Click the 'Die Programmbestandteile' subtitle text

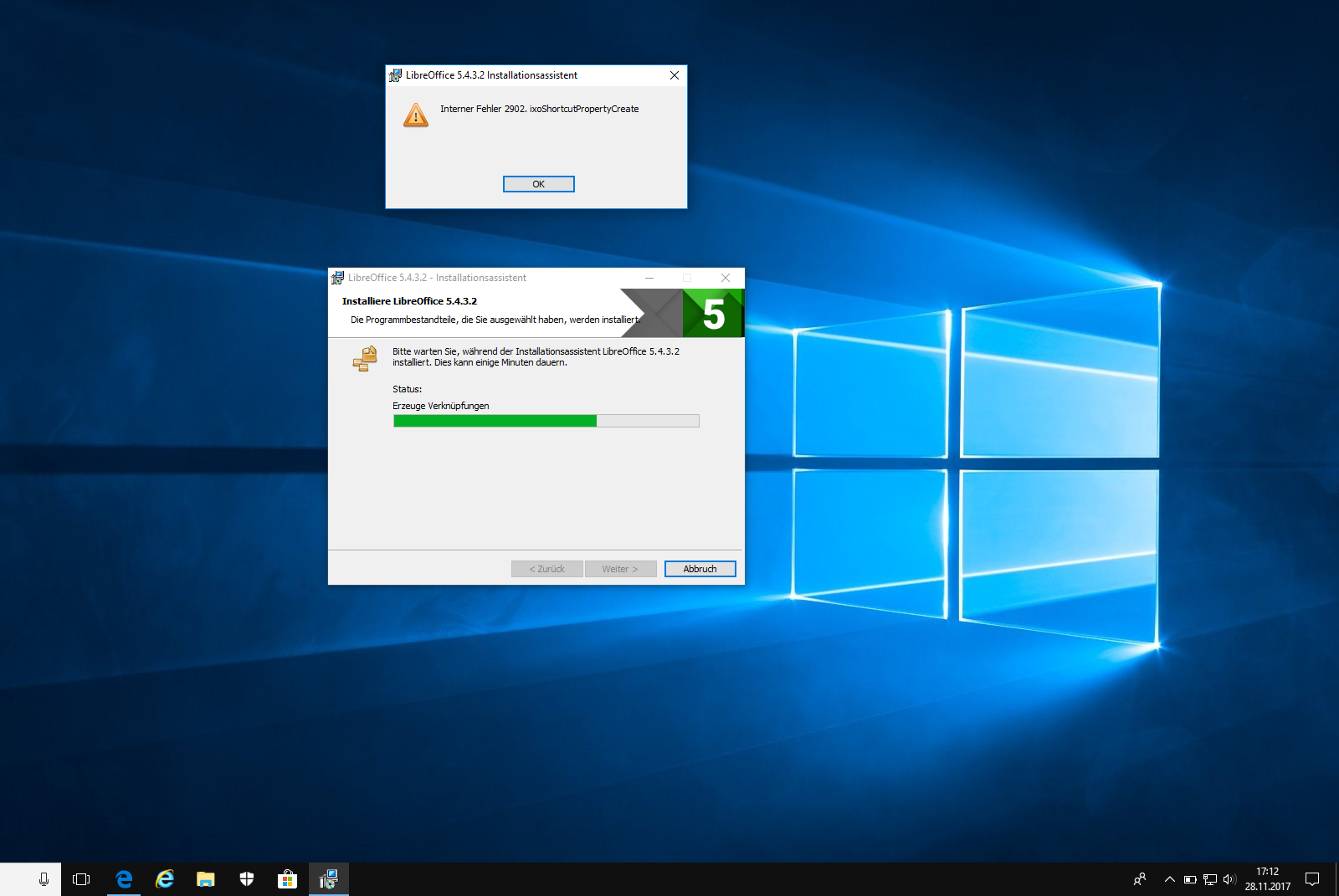tap(495, 320)
